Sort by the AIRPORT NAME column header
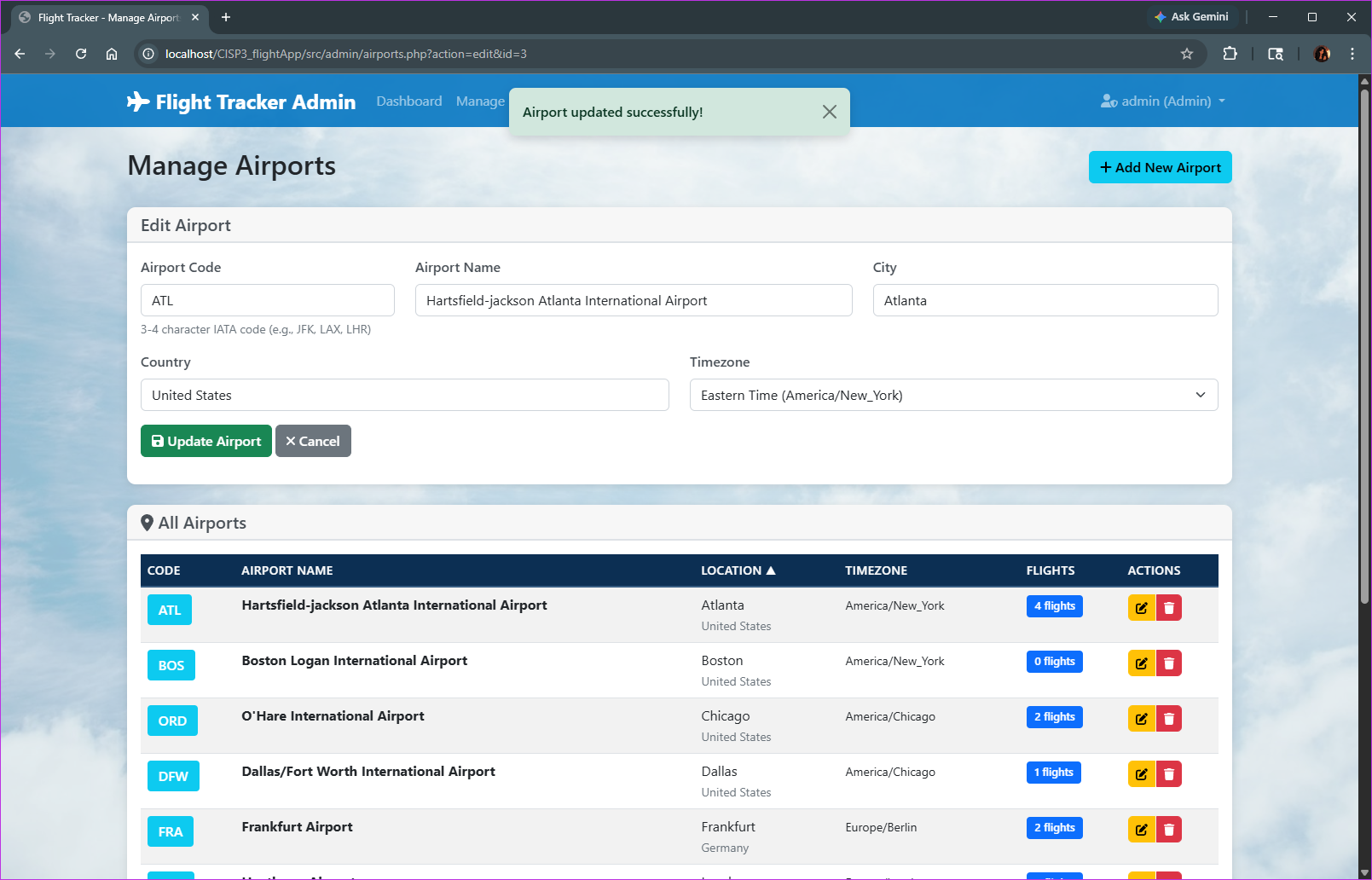This screenshot has width=1372, height=880. [x=287, y=570]
